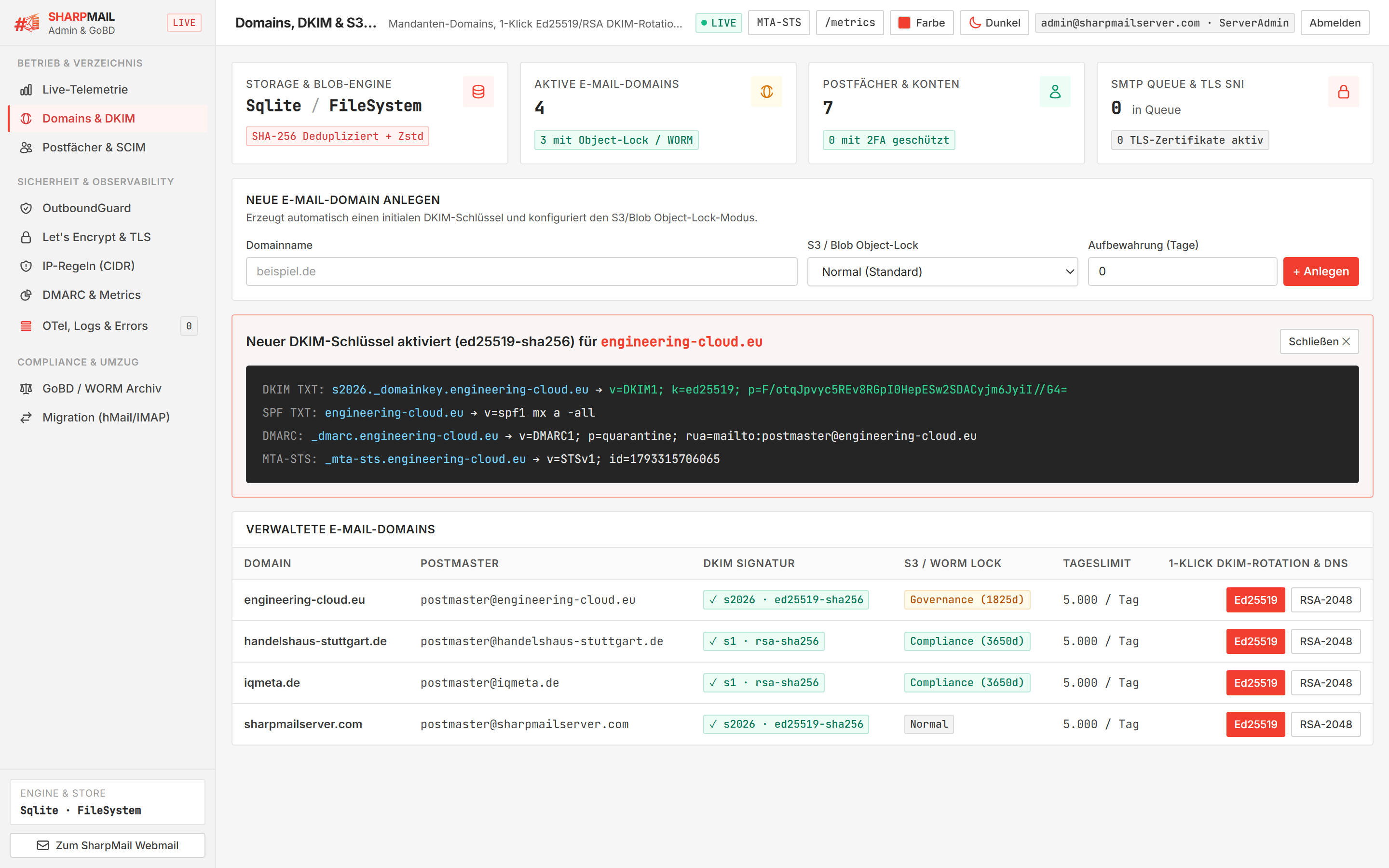Open the MTA-STS link

(779, 23)
